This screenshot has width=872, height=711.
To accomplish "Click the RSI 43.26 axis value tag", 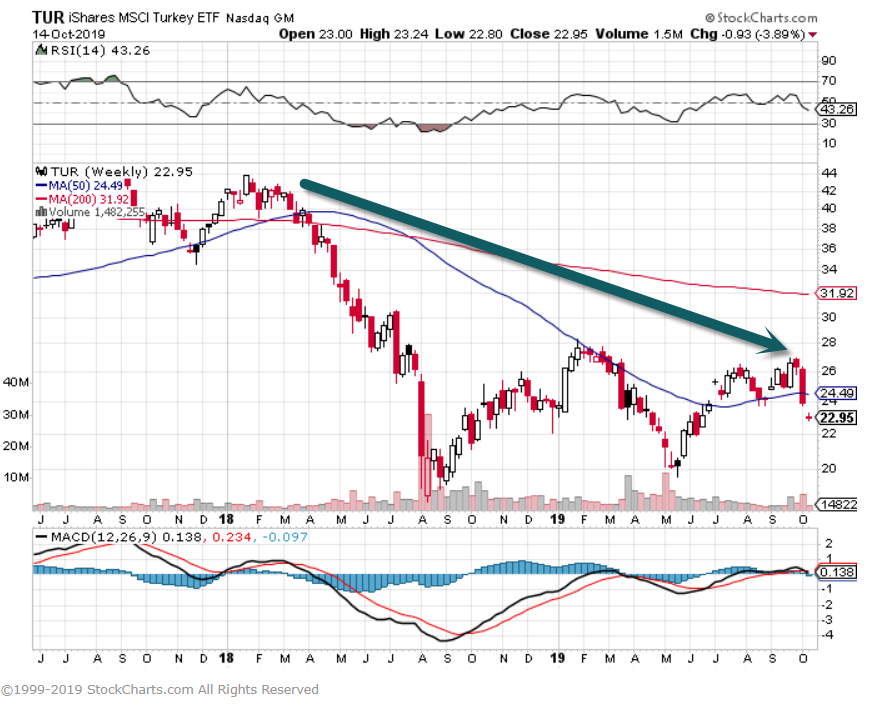I will [836, 109].
